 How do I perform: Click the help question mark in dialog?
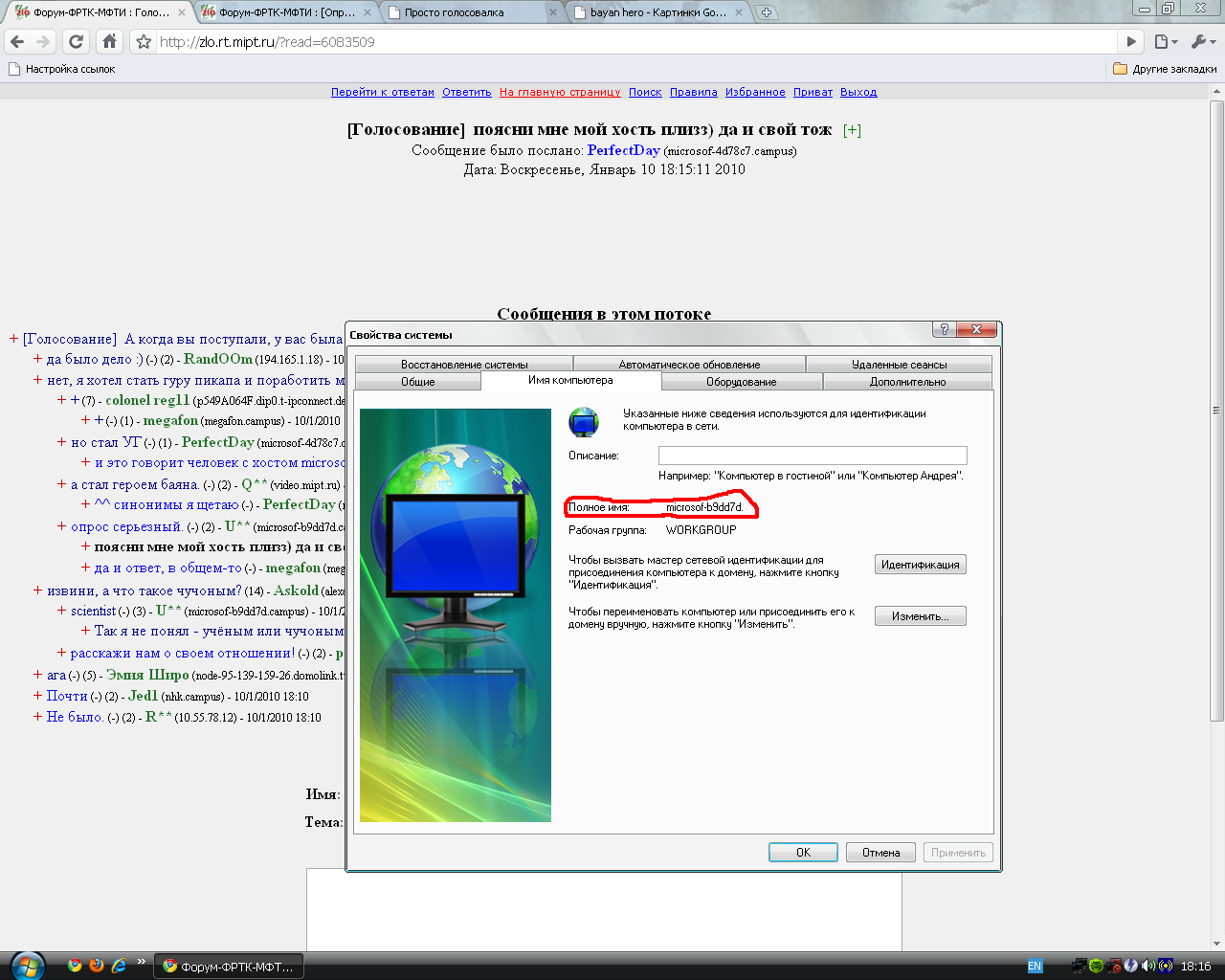[x=944, y=329]
